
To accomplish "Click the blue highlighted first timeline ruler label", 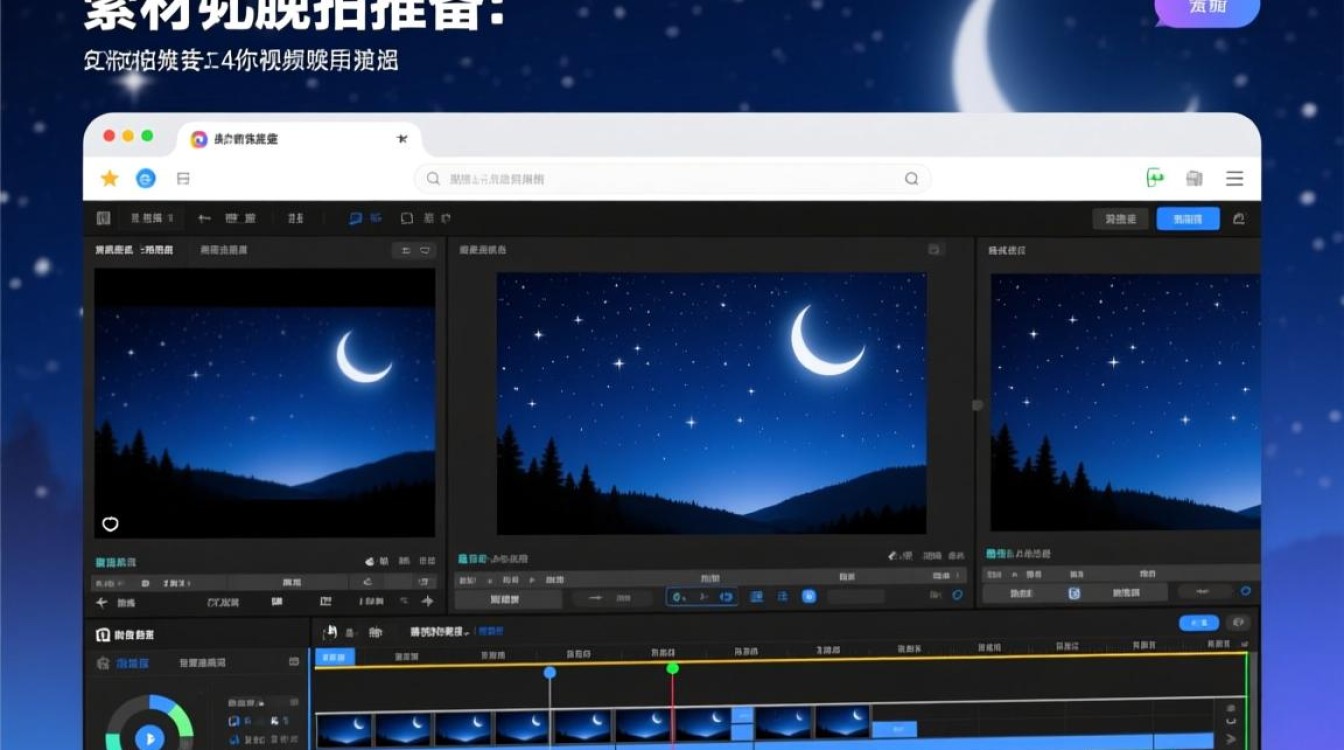I will click(x=335, y=656).
